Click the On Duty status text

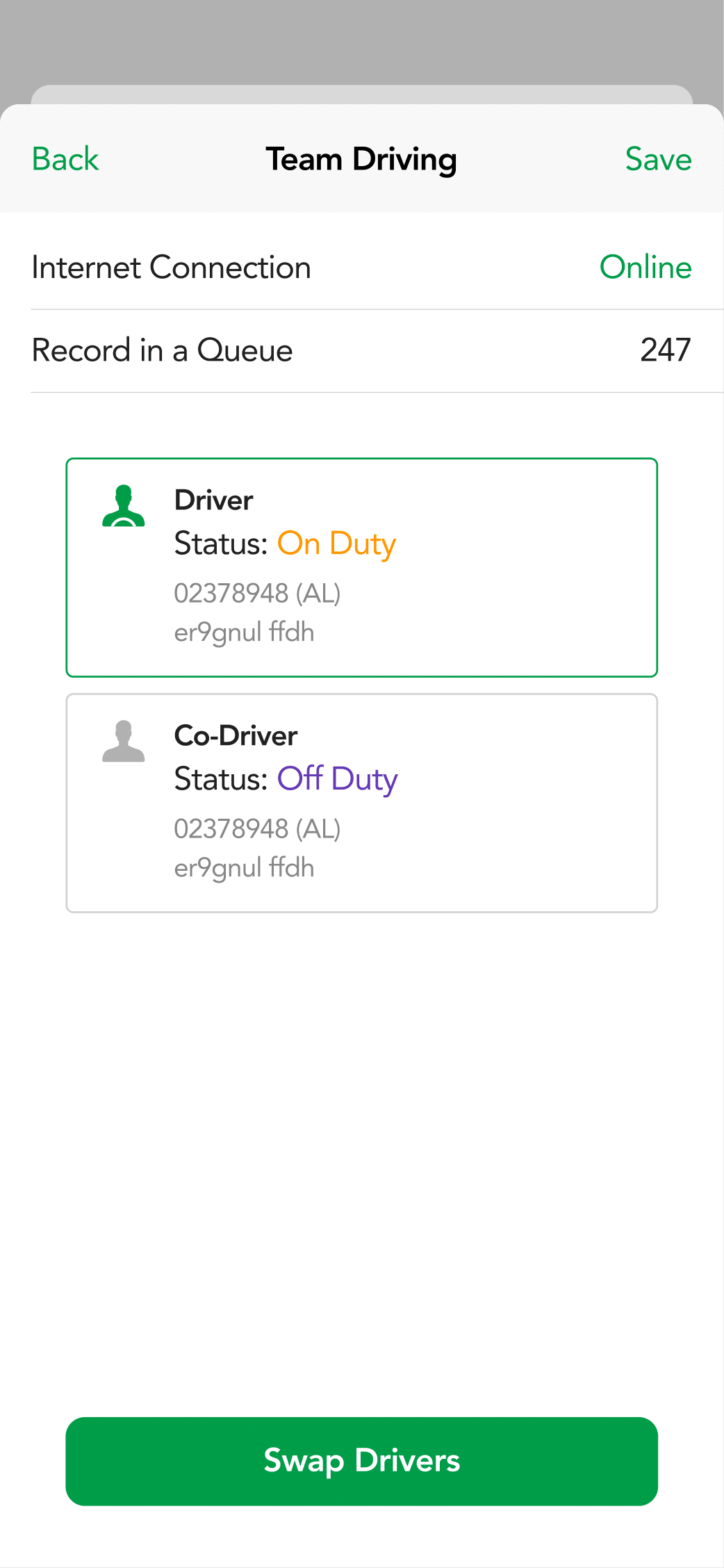[x=336, y=544]
